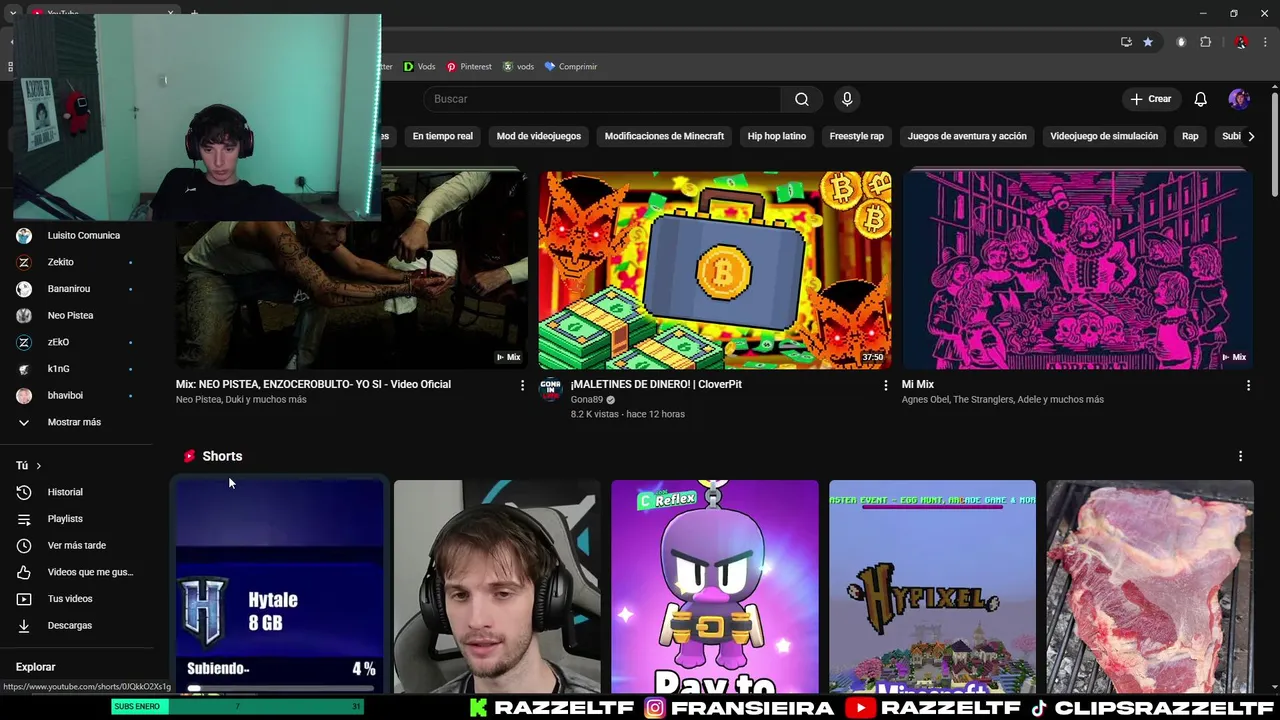The height and width of the screenshot is (720, 1280).
Task: Select Juegos de aventura y acción chip
Action: (967, 136)
